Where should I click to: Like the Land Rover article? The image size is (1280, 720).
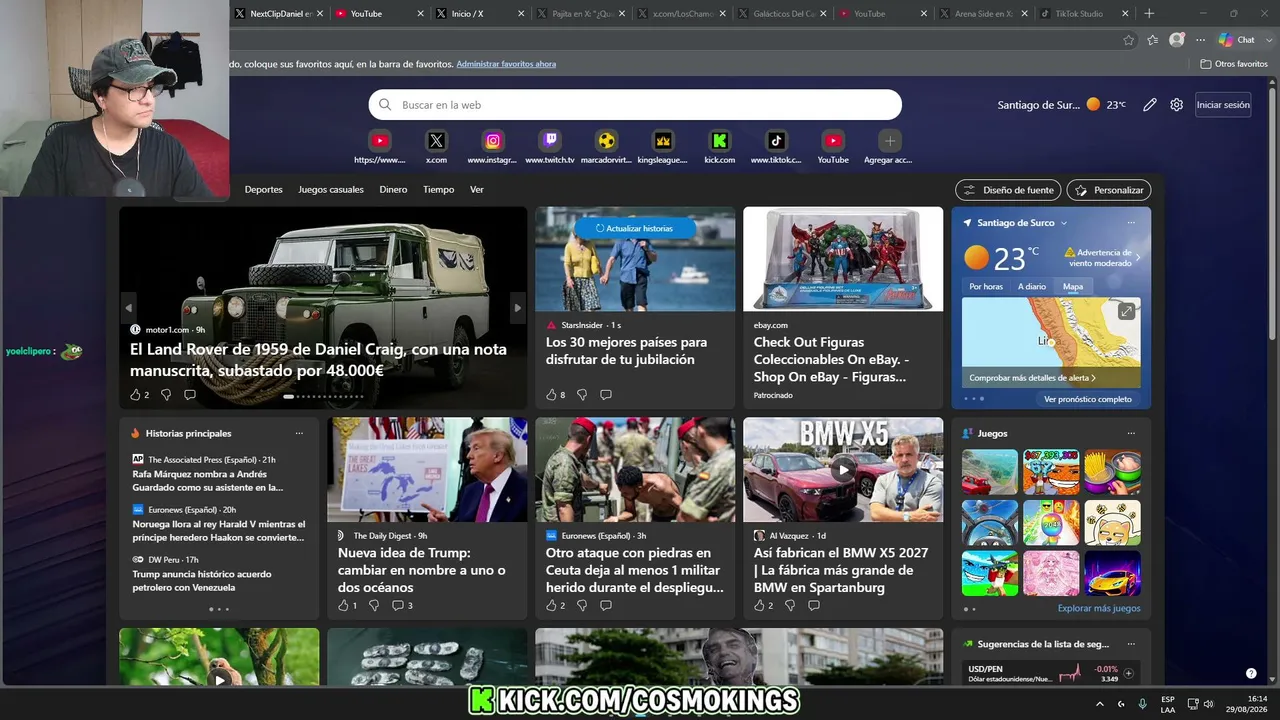pos(139,395)
